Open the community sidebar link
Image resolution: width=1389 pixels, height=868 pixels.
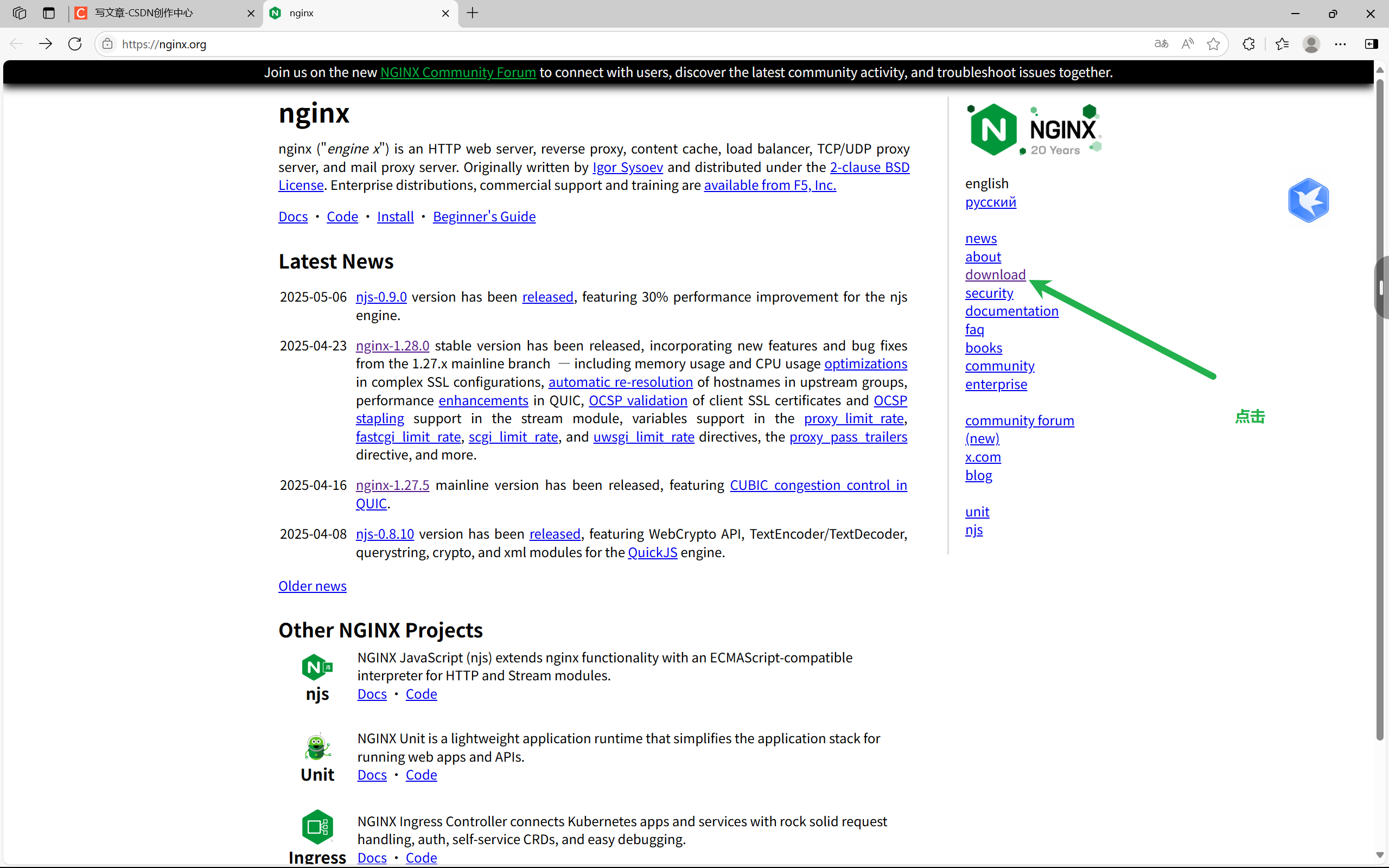(x=999, y=366)
